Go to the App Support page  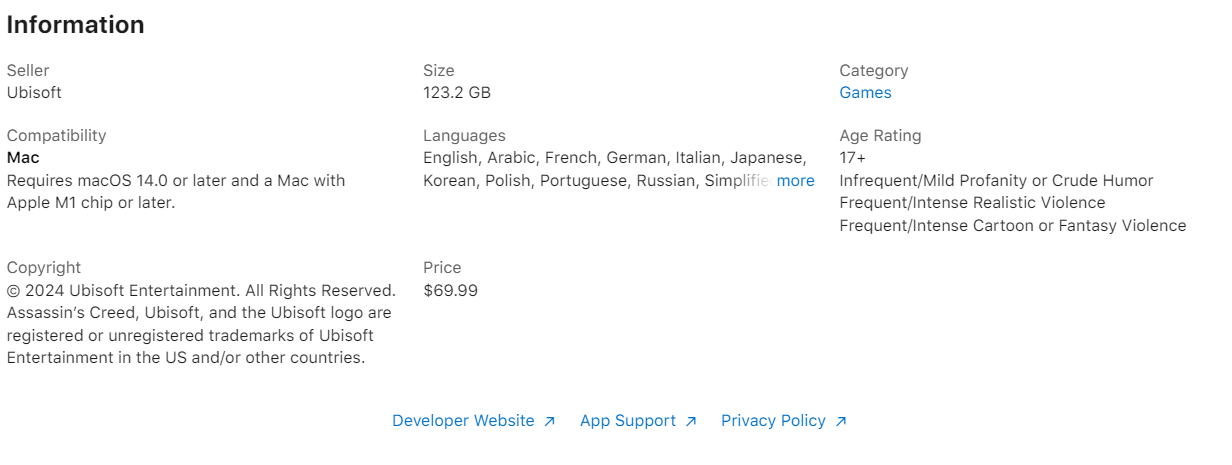(628, 421)
